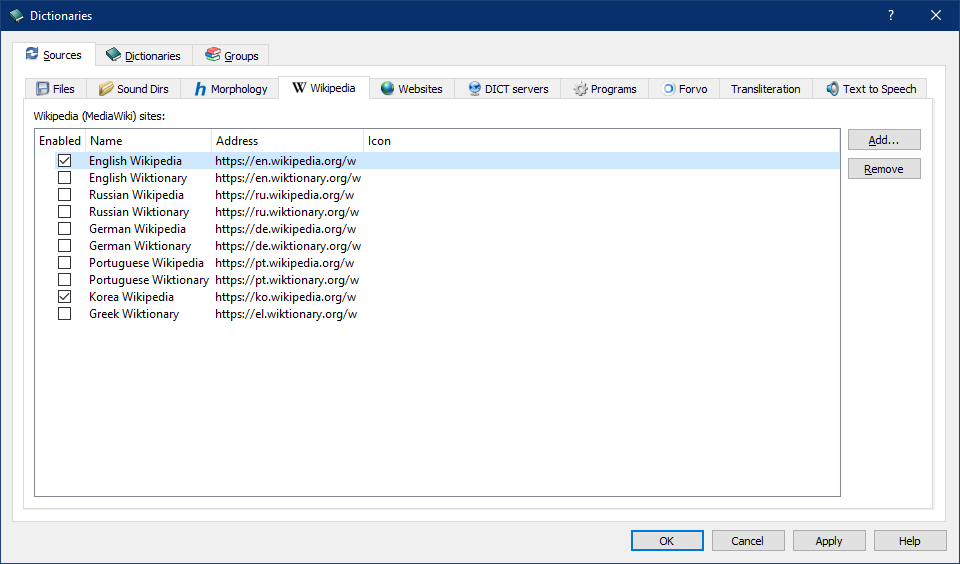The width and height of the screenshot is (960, 564).
Task: Click the Dictionaries tab book icon
Action: 113,55
